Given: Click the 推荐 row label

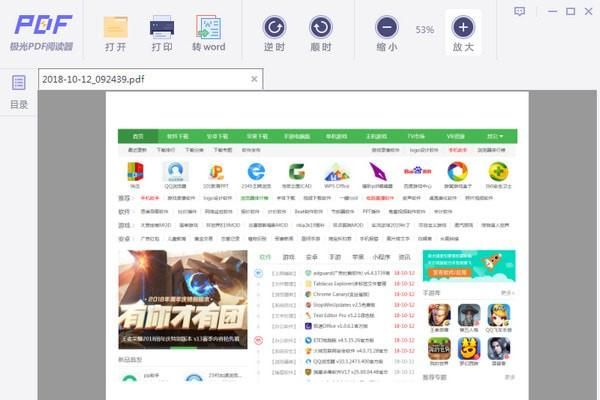Looking at the screenshot, I should [124, 198].
